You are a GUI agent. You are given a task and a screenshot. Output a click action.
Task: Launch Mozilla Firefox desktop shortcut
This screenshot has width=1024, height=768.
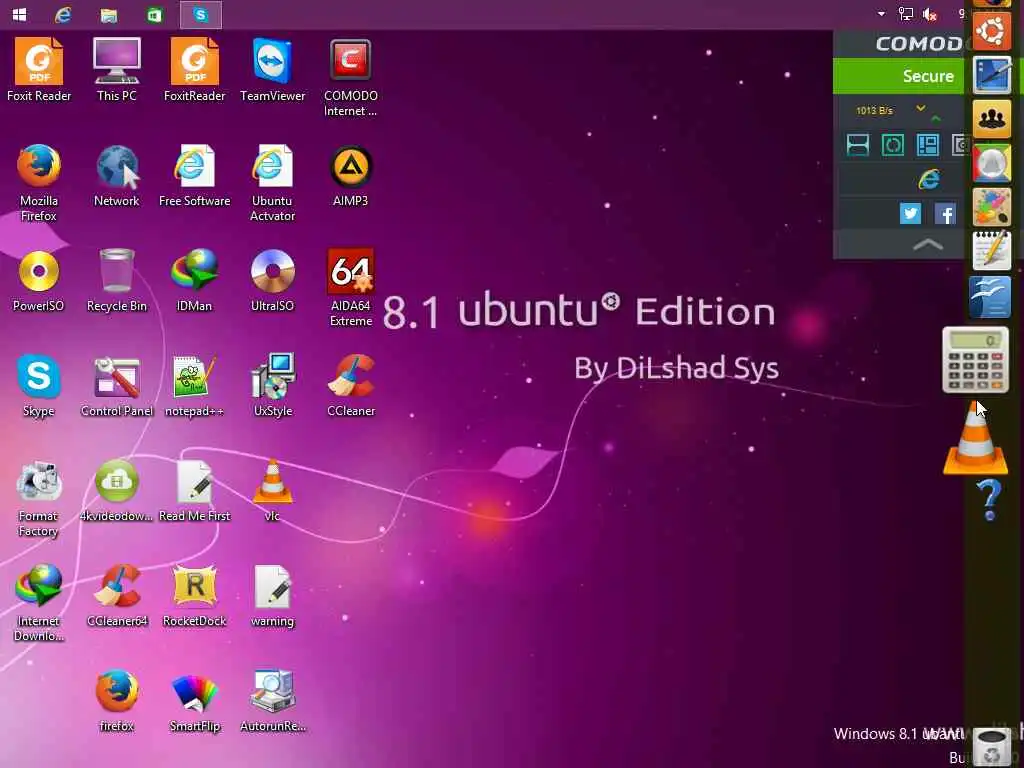tap(39, 183)
